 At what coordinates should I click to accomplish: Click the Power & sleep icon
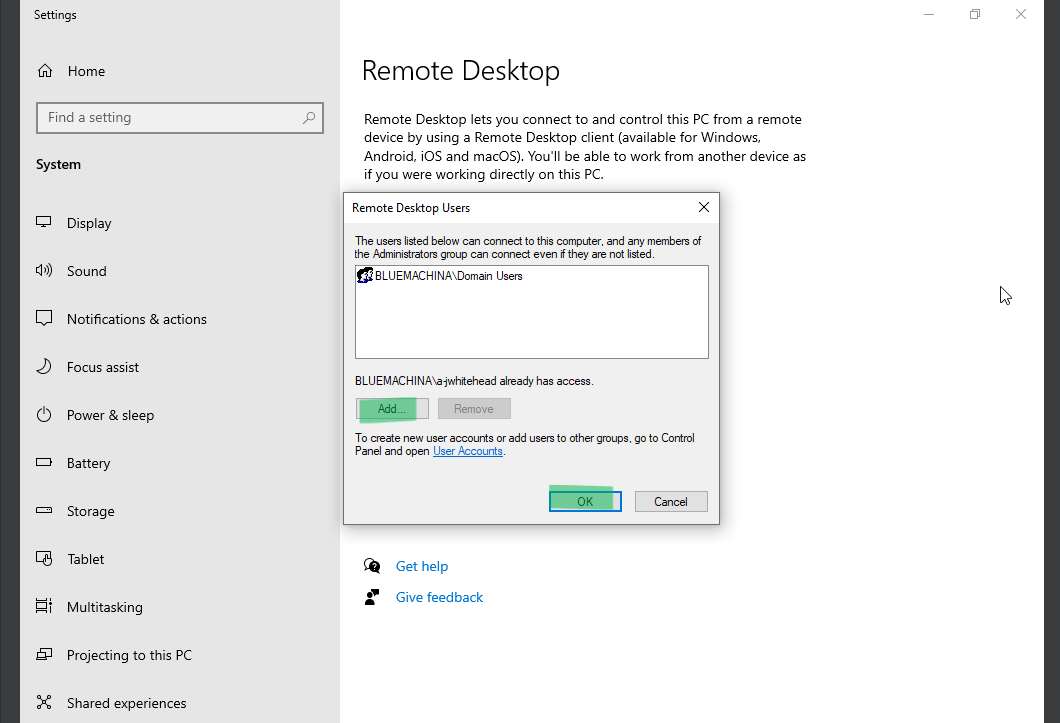coord(44,415)
